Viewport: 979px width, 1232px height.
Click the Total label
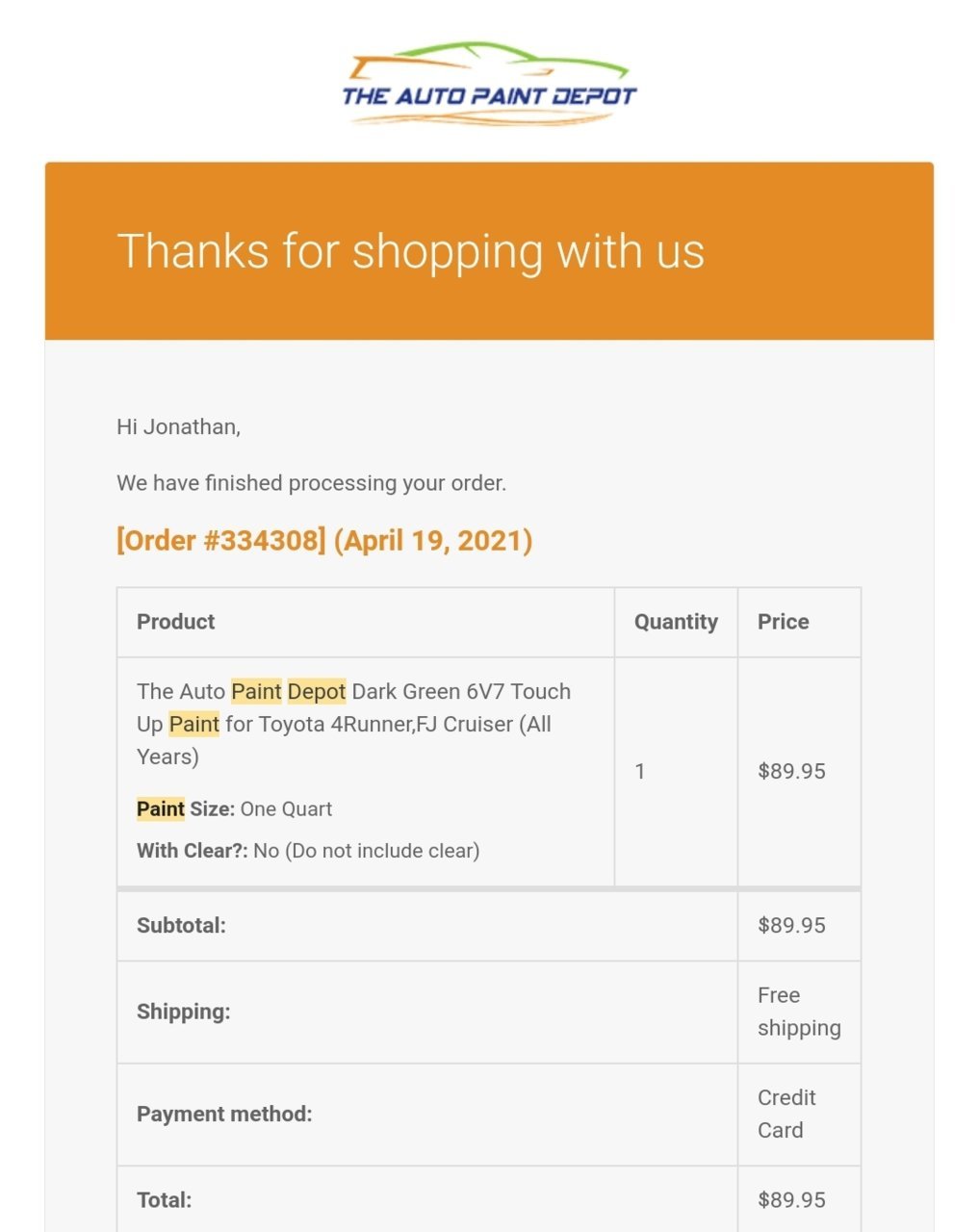point(165,1200)
